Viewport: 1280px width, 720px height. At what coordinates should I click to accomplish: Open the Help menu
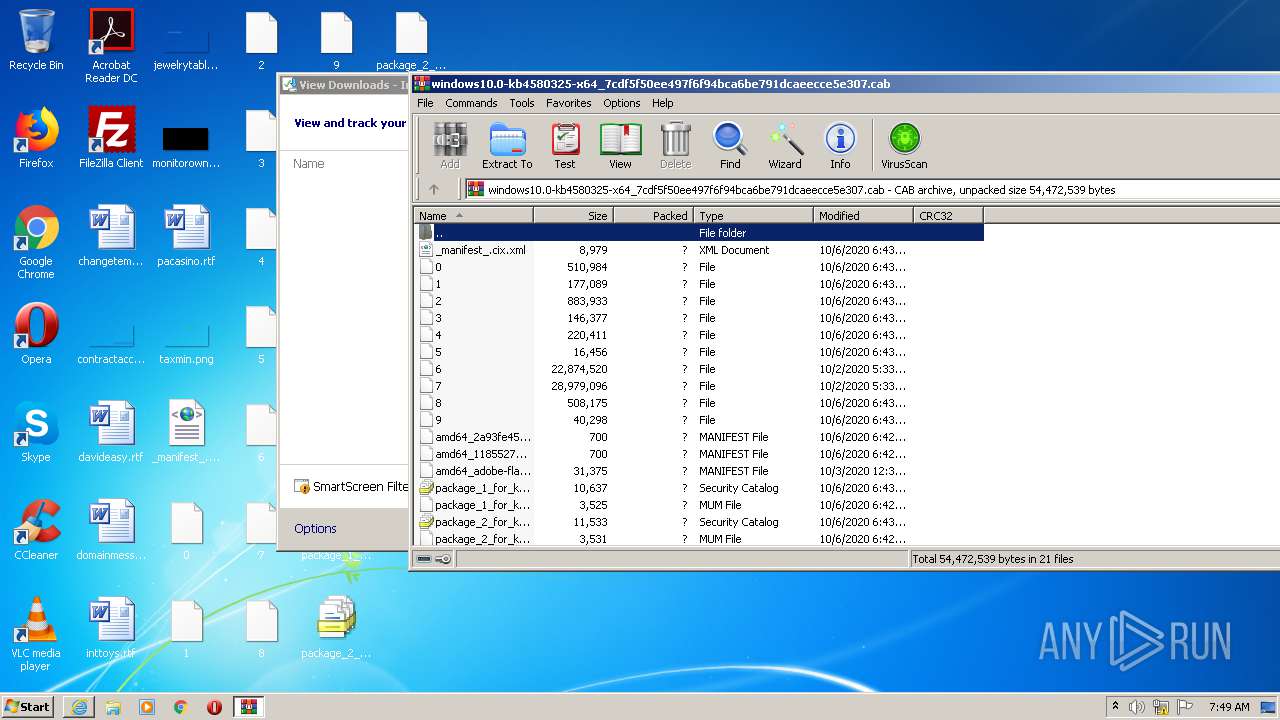click(x=662, y=103)
